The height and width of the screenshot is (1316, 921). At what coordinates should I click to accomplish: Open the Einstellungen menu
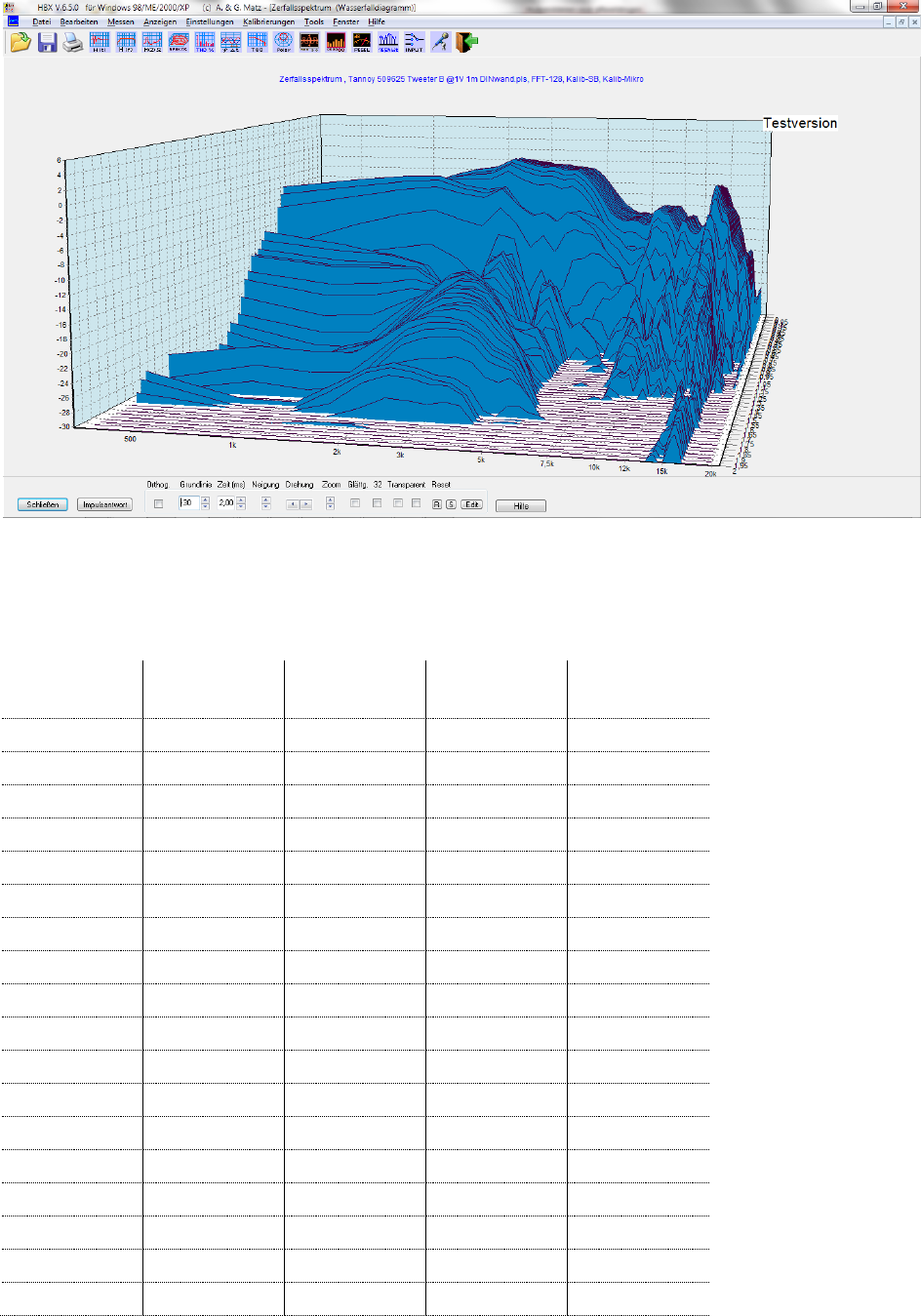point(210,21)
